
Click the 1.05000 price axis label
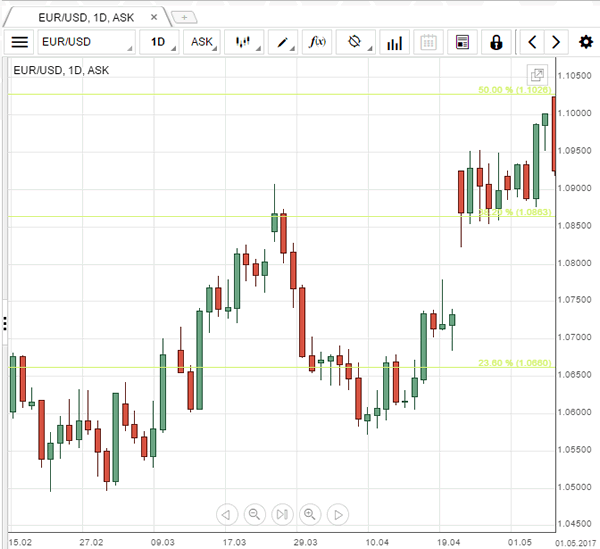574,487
